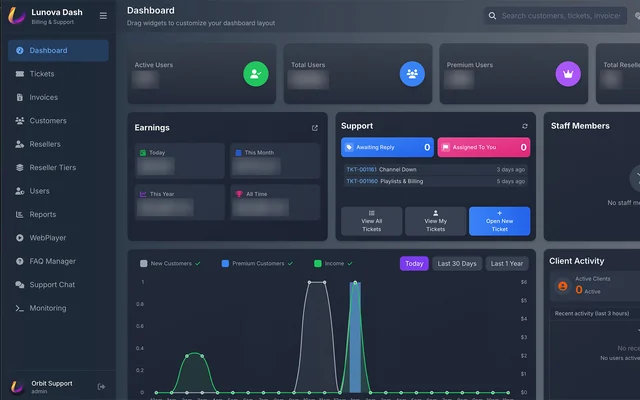Click the This Year chart icon
The width and height of the screenshot is (640, 400).
143,194
